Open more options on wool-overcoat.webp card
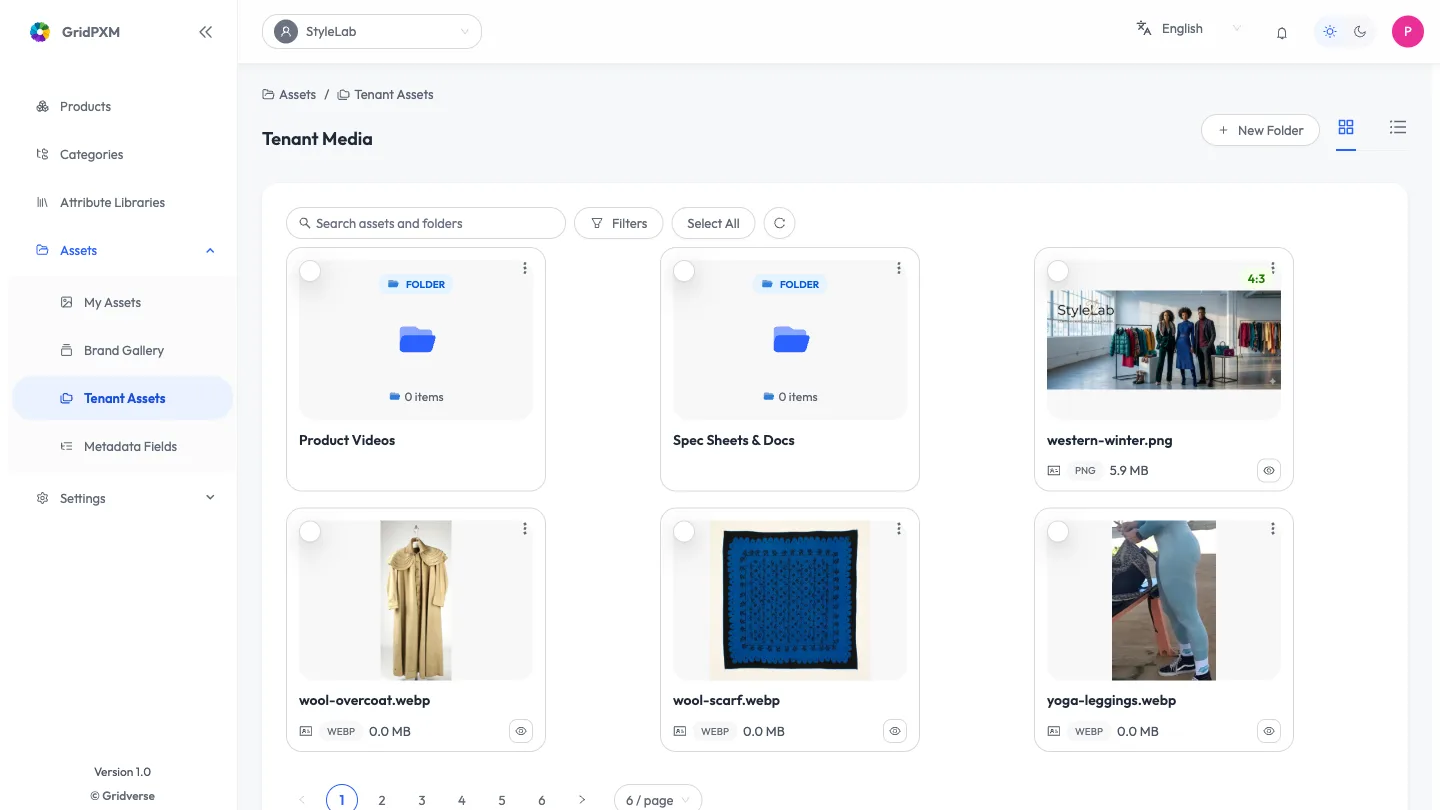 pos(525,529)
